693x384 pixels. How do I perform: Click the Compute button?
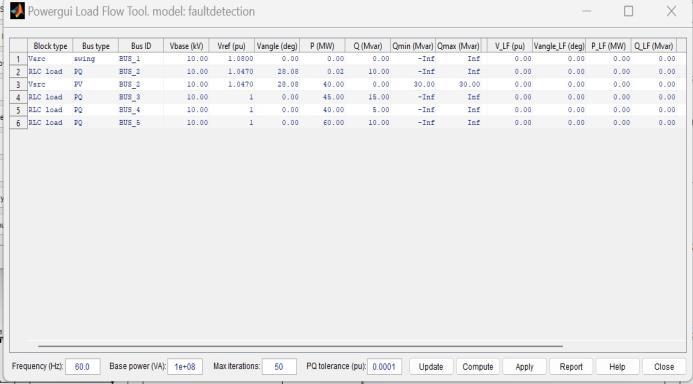coord(477,367)
